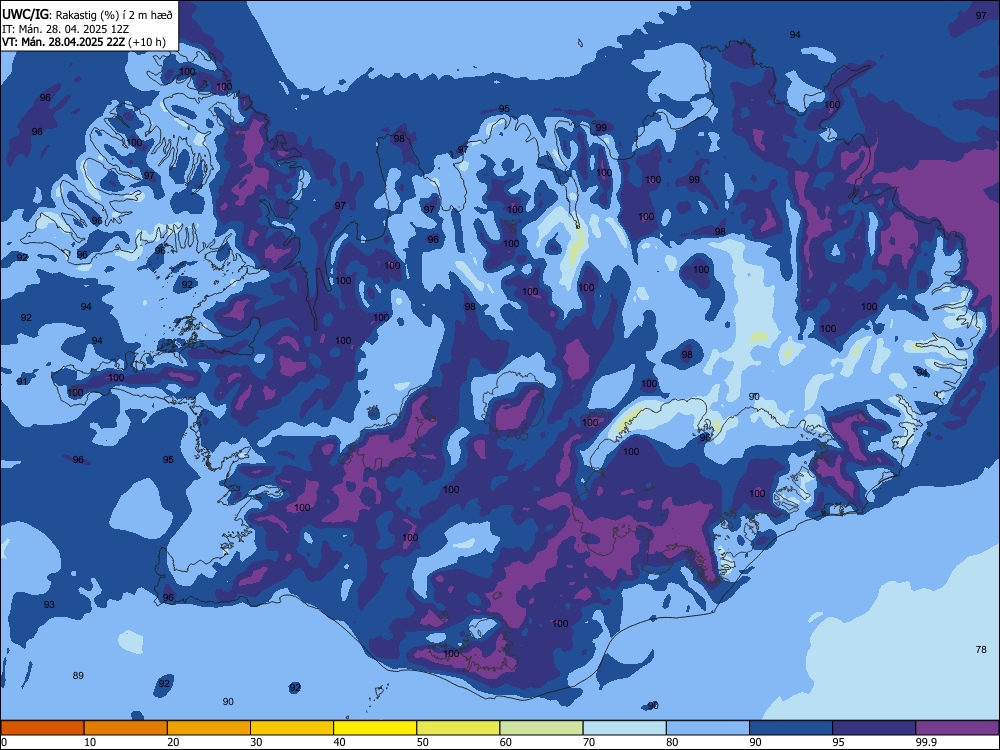Pick the 50–60 pale yellow legend swatch

458,728
